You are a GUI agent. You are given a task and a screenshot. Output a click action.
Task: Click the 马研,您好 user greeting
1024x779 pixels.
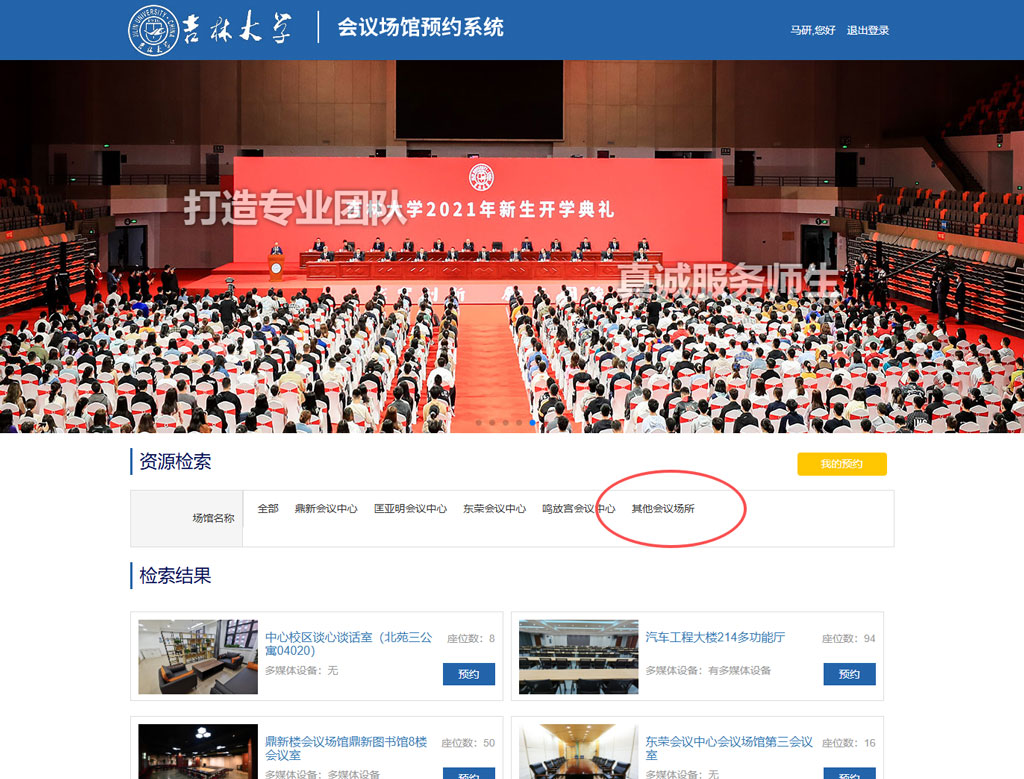(813, 30)
